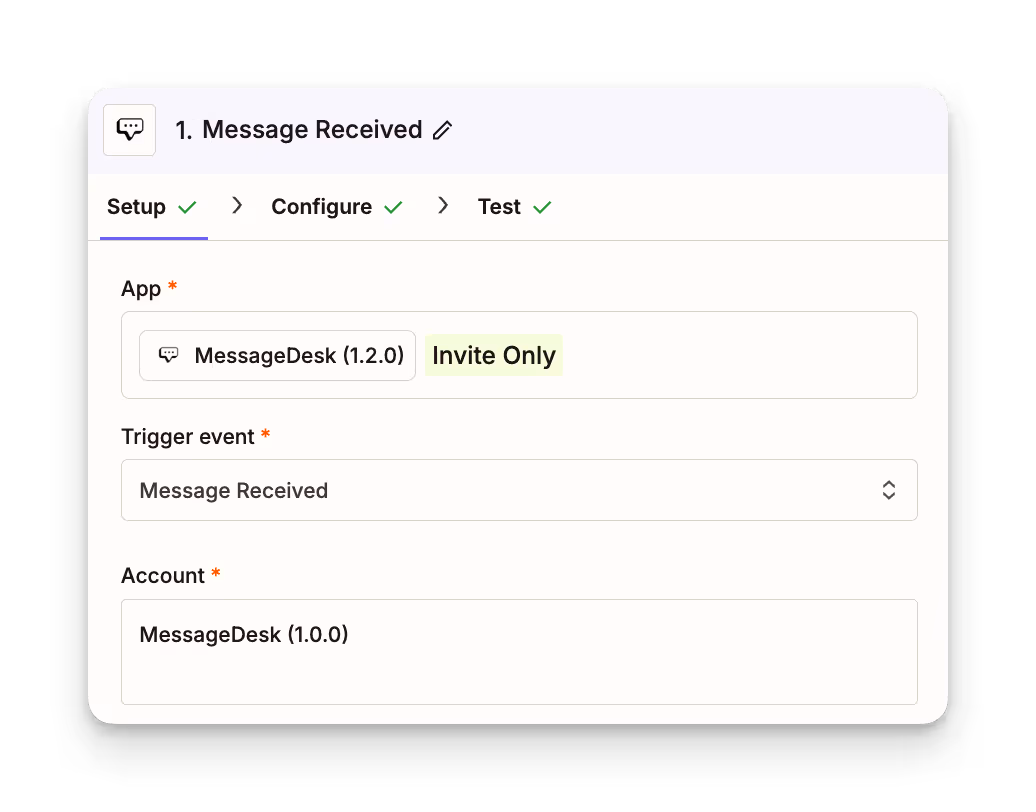This screenshot has width=1036, height=812.
Task: Click the App field label
Action: point(141,289)
